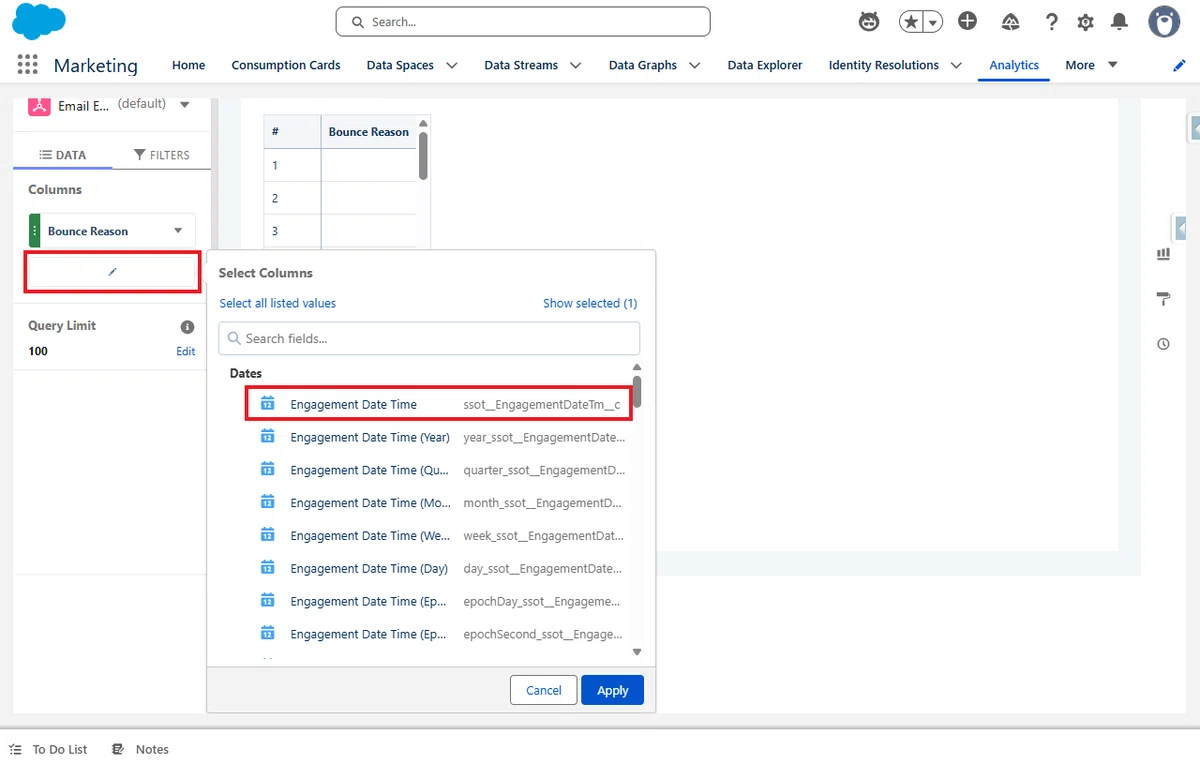Image resolution: width=1200 pixels, height=763 pixels.
Task: Select the month_ssot Engagement Date Time field
Action: [x=439, y=503]
